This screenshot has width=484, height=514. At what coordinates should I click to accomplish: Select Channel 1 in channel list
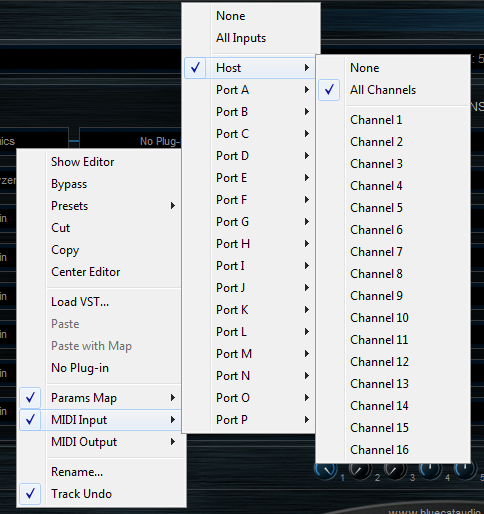tap(376, 120)
